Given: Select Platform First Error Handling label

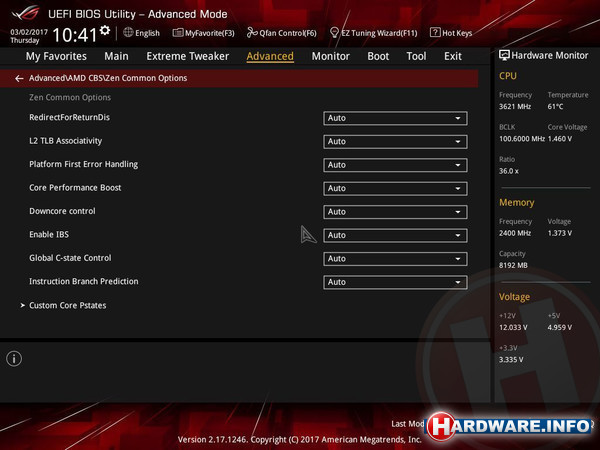Looking at the screenshot, I should pyautogui.click(x=83, y=164).
